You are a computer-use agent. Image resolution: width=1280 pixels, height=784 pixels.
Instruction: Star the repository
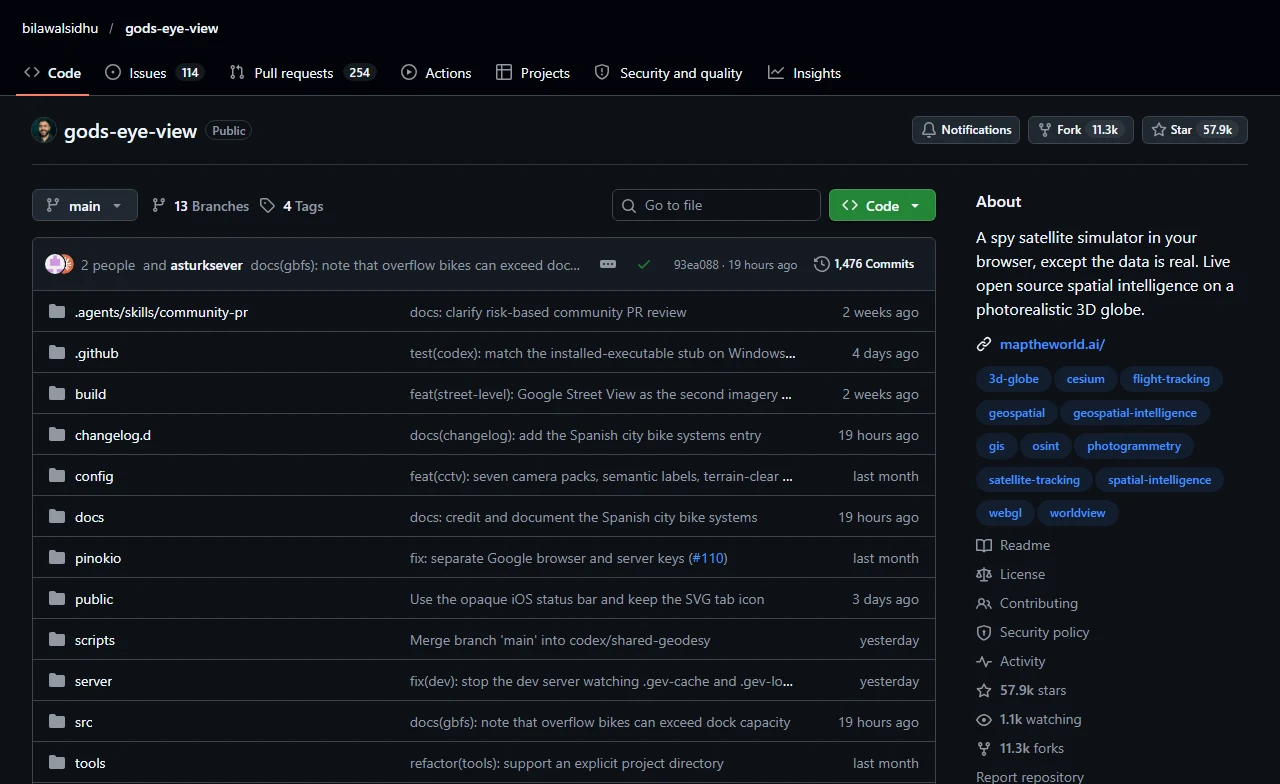(x=1195, y=130)
